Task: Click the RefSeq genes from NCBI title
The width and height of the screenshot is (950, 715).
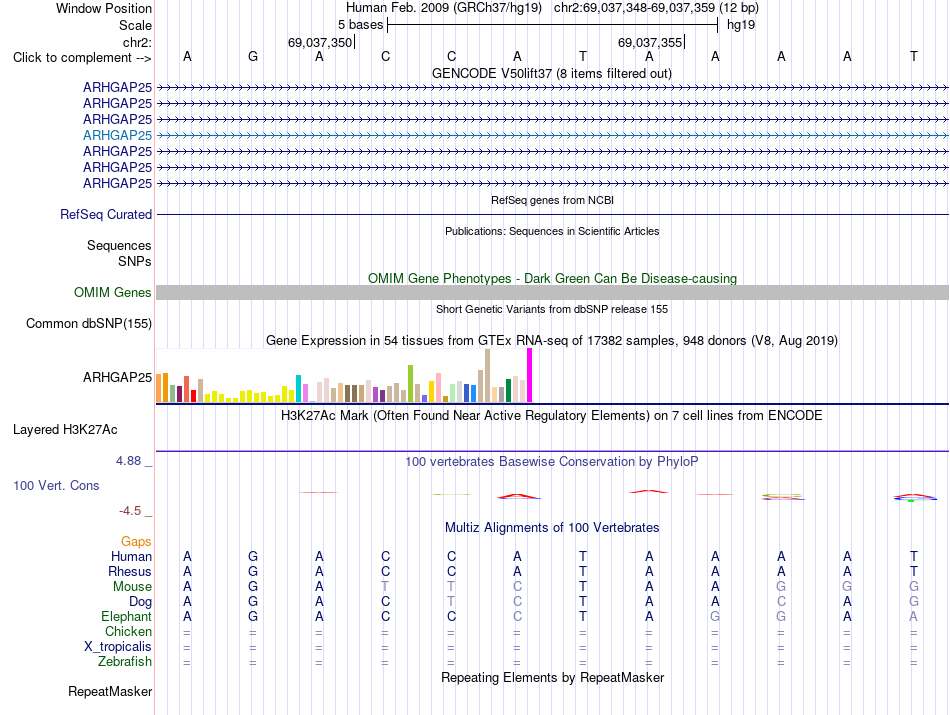Action: click(x=552, y=200)
